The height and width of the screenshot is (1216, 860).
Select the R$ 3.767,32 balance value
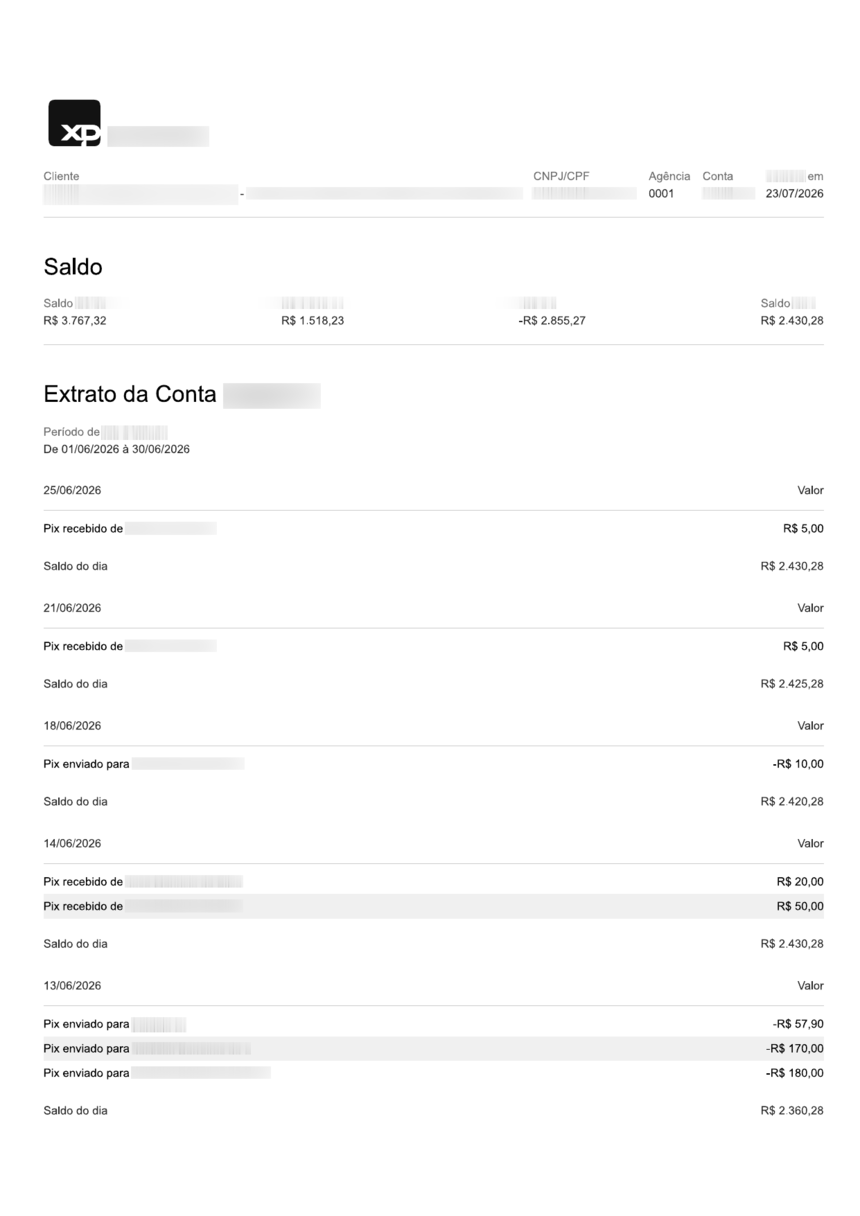pos(75,321)
